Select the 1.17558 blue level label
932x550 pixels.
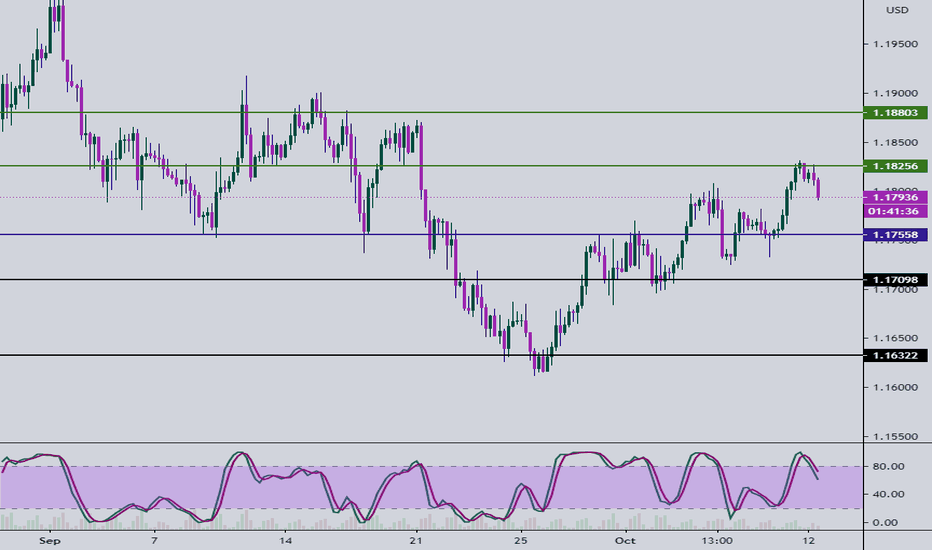click(895, 235)
